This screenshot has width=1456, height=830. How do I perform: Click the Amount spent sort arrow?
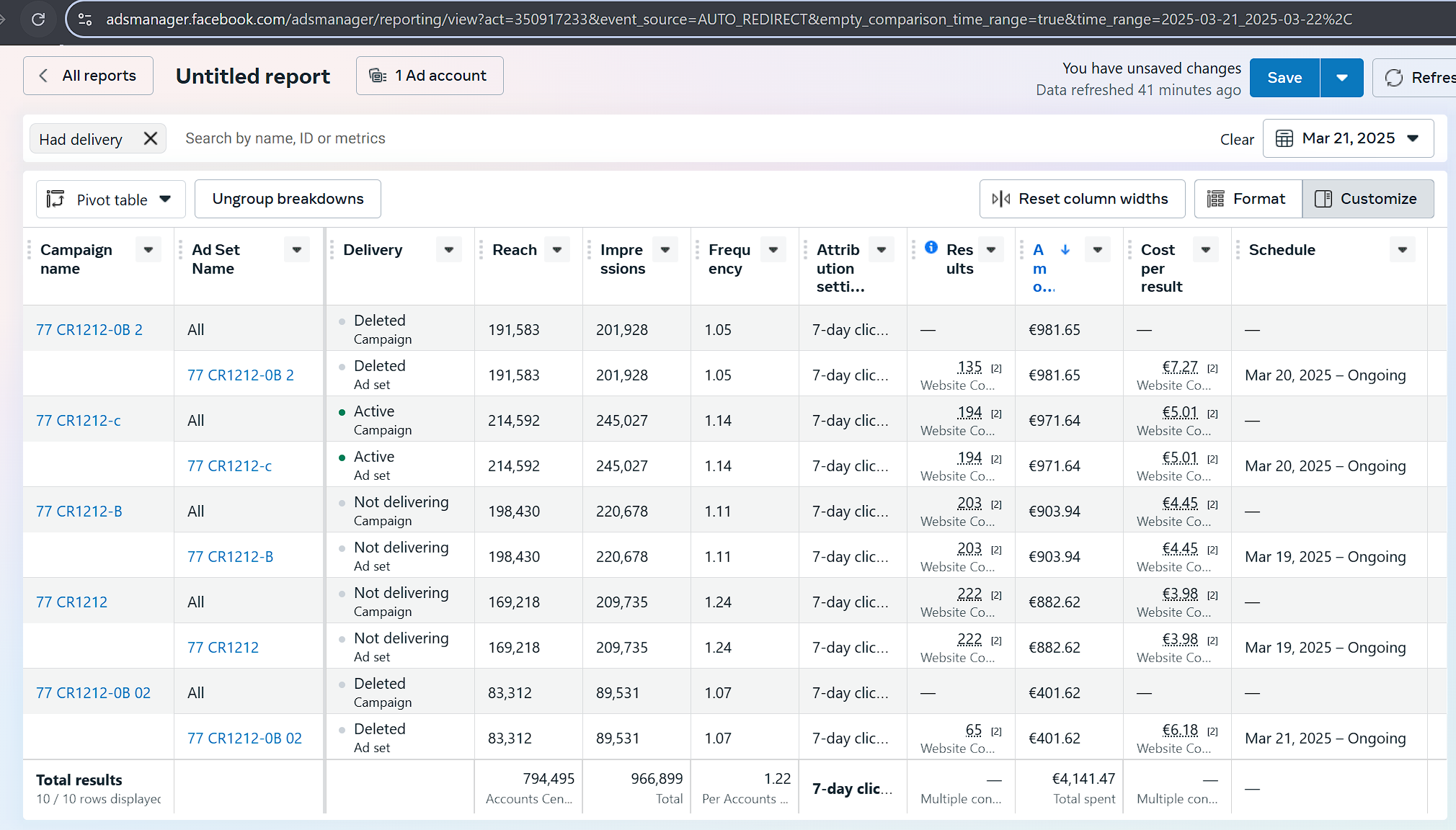tap(1065, 249)
